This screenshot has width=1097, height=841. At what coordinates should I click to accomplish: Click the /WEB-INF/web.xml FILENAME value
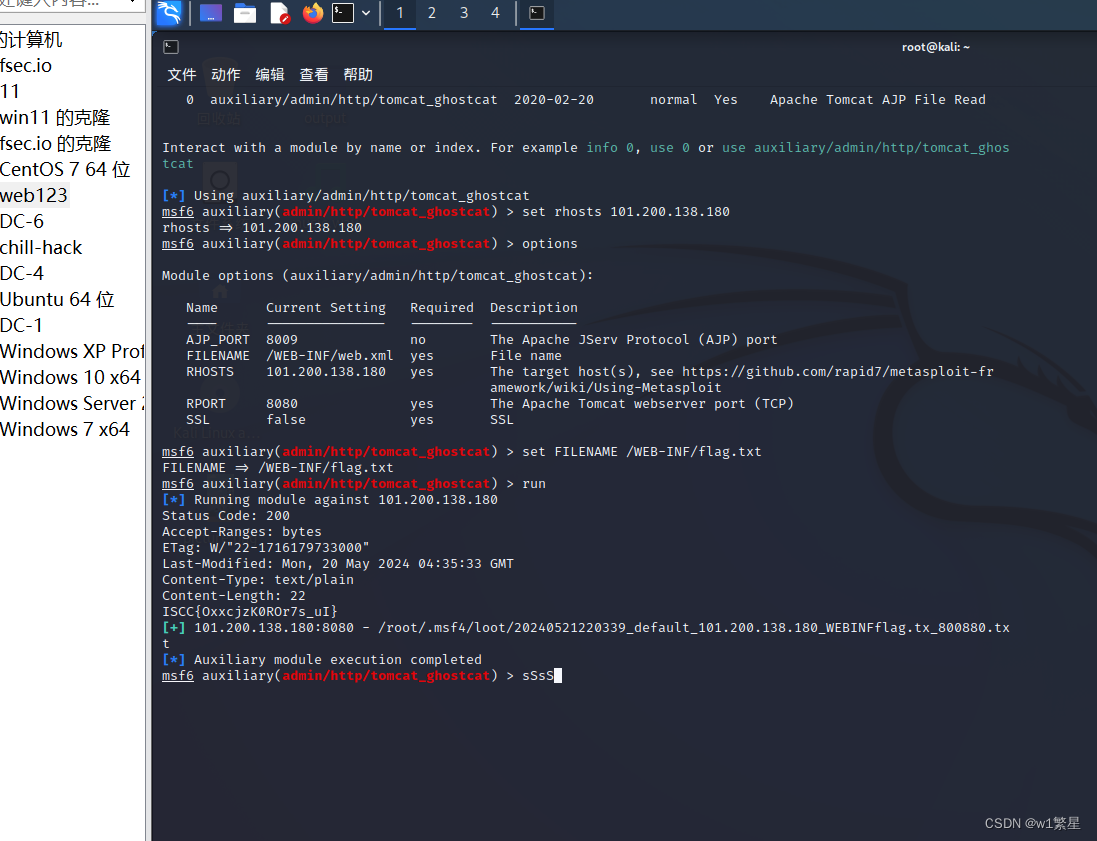coord(330,355)
